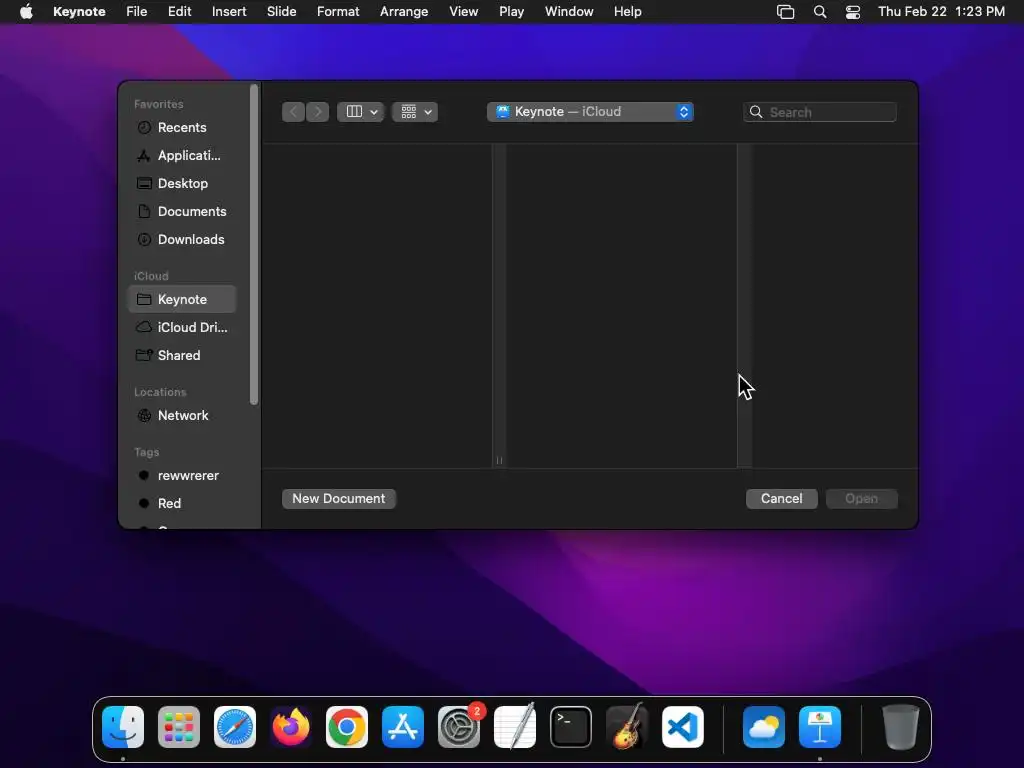
Task: Open Weather app from the dock
Action: [x=764, y=727]
